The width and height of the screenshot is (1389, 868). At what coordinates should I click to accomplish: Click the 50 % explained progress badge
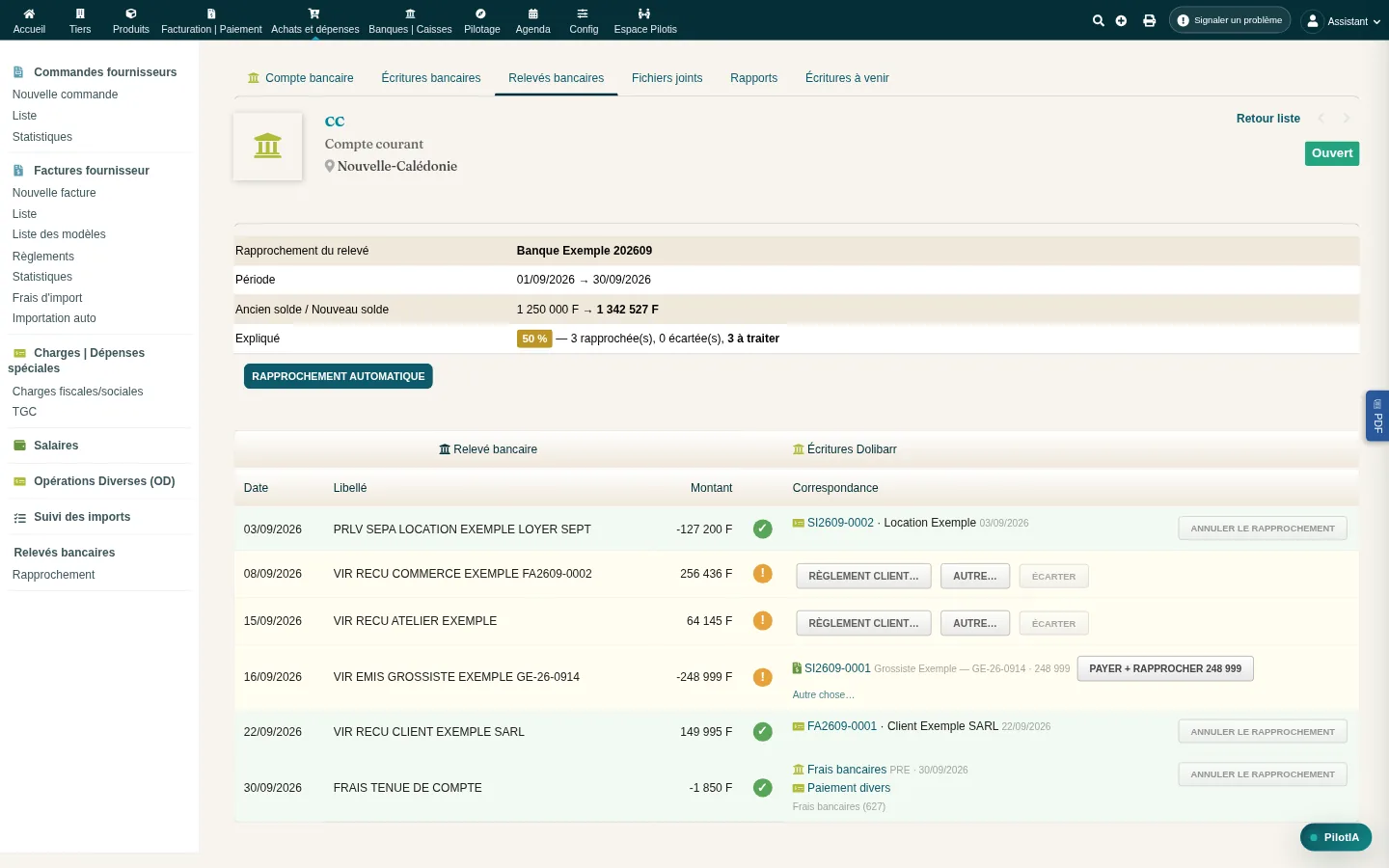click(x=534, y=339)
